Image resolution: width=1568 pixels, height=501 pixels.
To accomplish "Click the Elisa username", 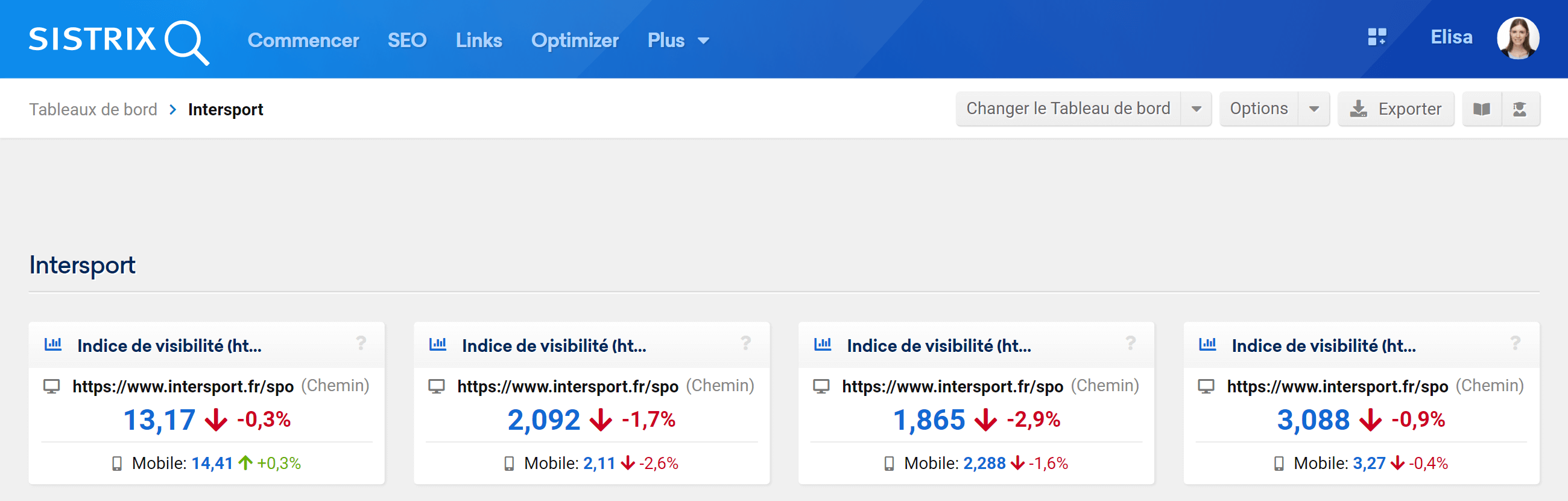I will pos(1451,37).
